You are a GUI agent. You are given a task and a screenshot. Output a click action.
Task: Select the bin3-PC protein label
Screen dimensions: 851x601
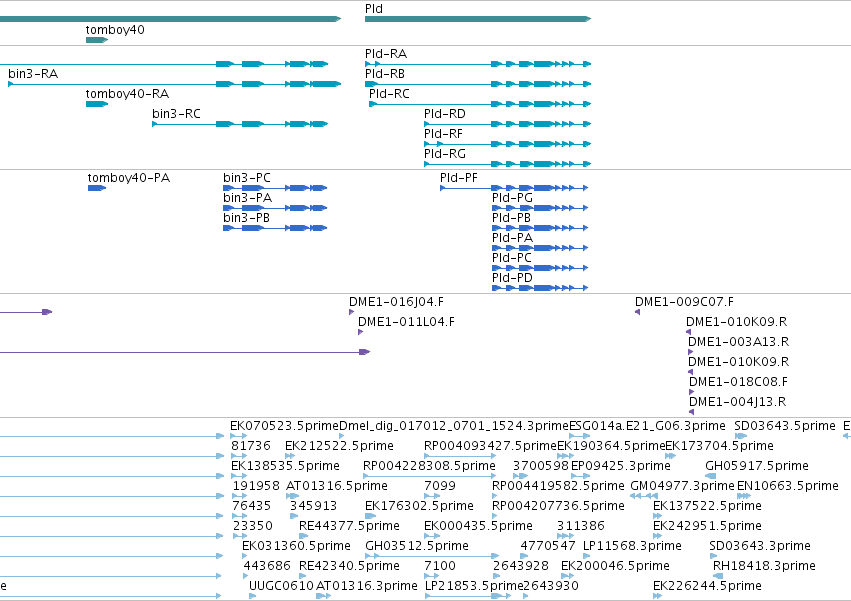[x=247, y=178]
